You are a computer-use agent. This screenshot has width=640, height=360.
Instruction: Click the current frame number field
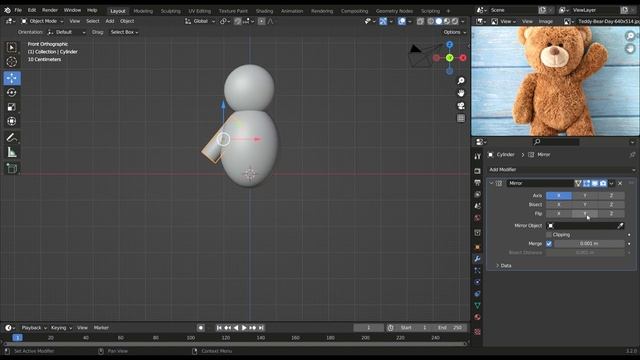[369, 328]
